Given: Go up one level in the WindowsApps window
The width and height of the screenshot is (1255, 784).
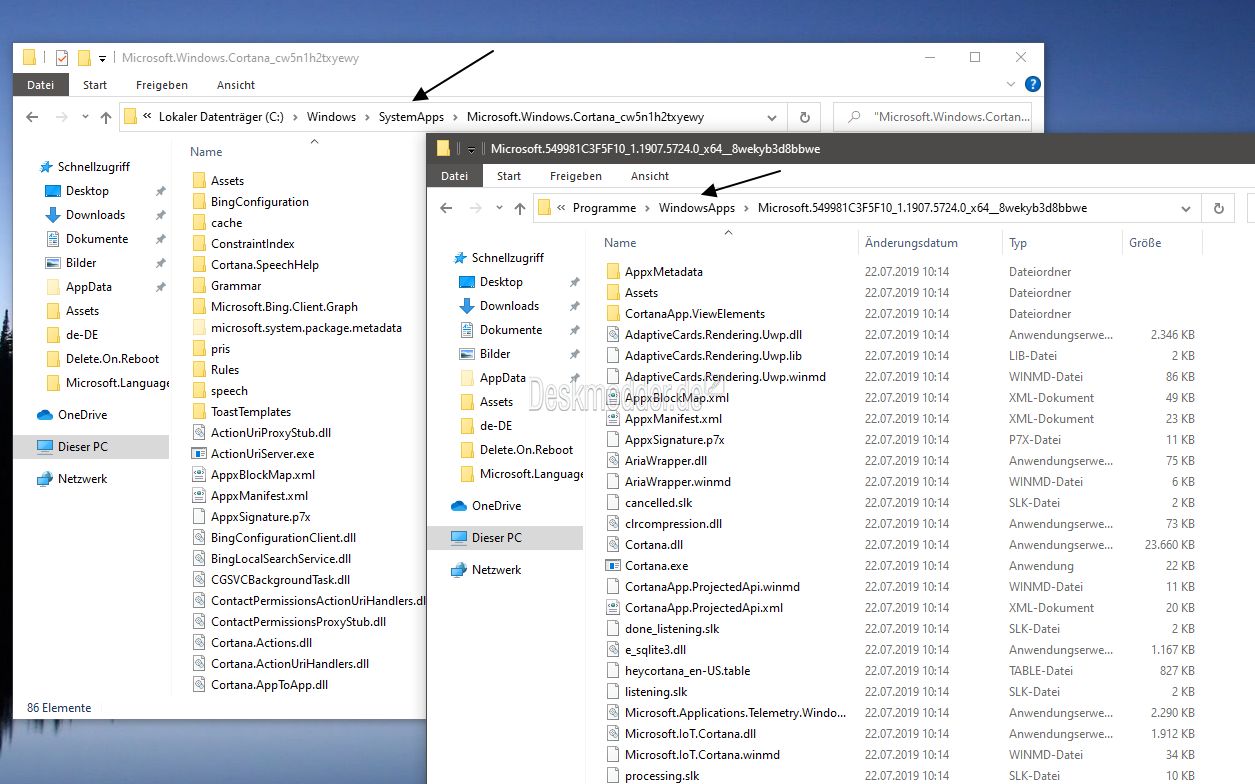Looking at the screenshot, I should (x=520, y=208).
